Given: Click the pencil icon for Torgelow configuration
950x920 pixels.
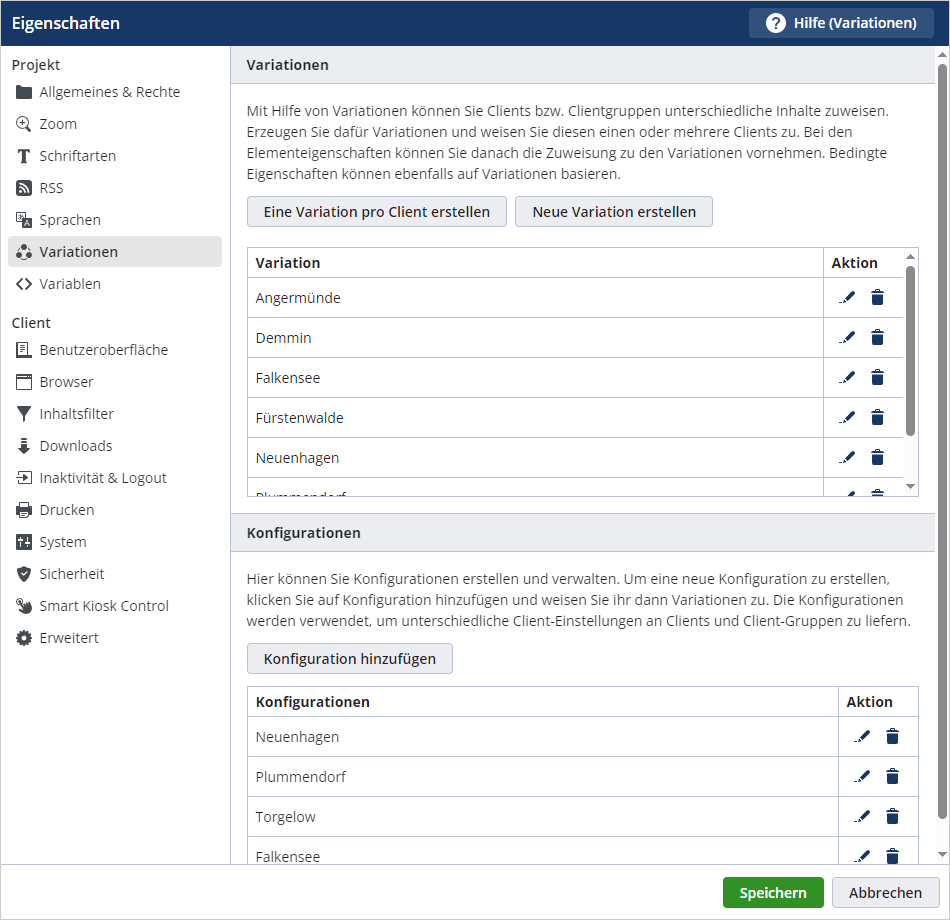Looking at the screenshot, I should coord(862,816).
